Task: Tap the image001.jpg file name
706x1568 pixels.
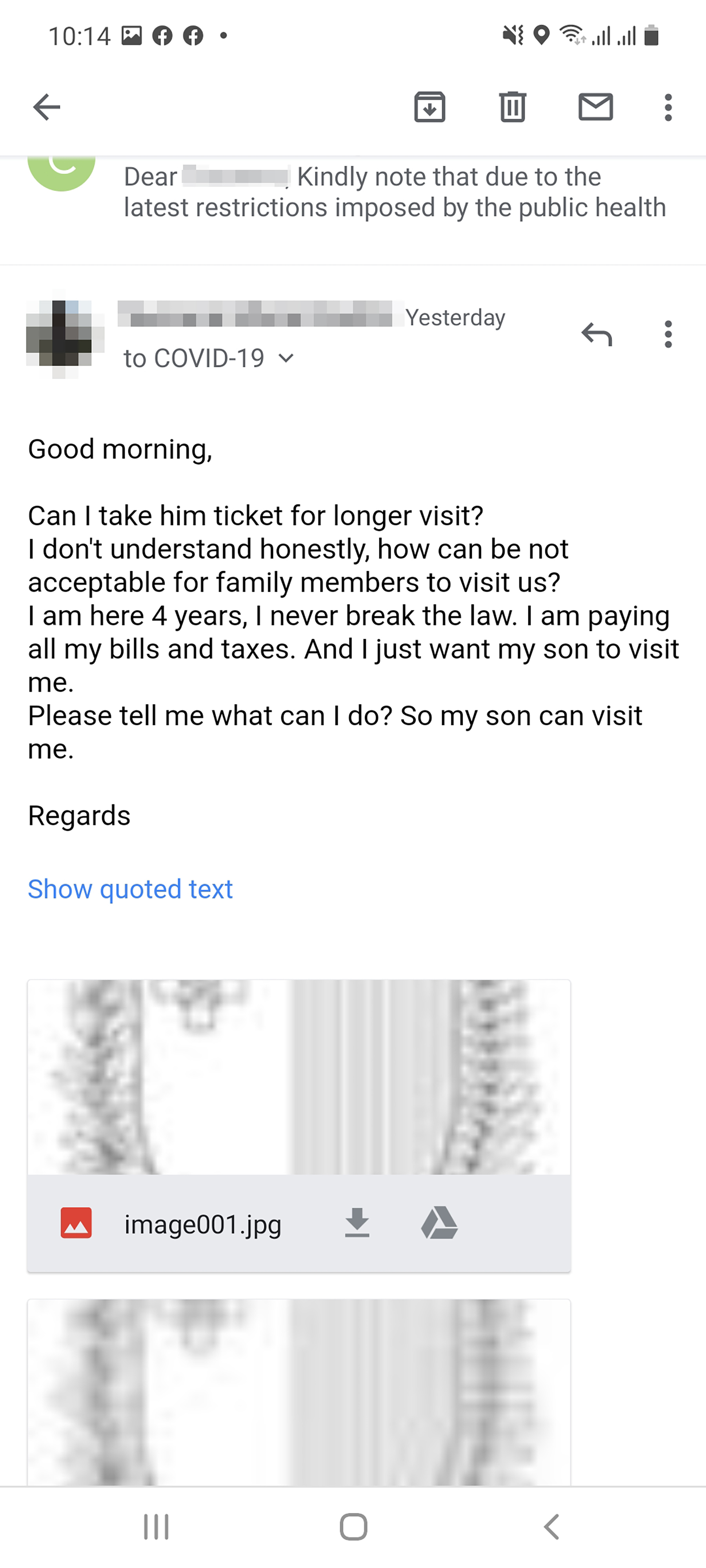Action: [202, 1224]
